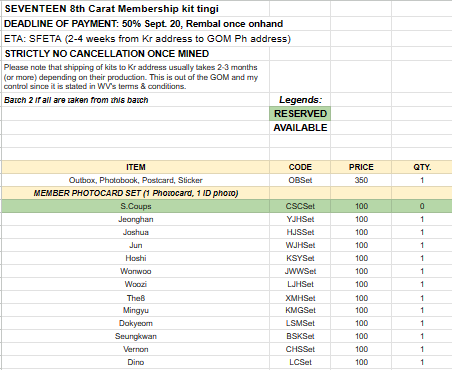Select the 'LCSet' code cell
This screenshot has height=370, width=452.
[300, 362]
